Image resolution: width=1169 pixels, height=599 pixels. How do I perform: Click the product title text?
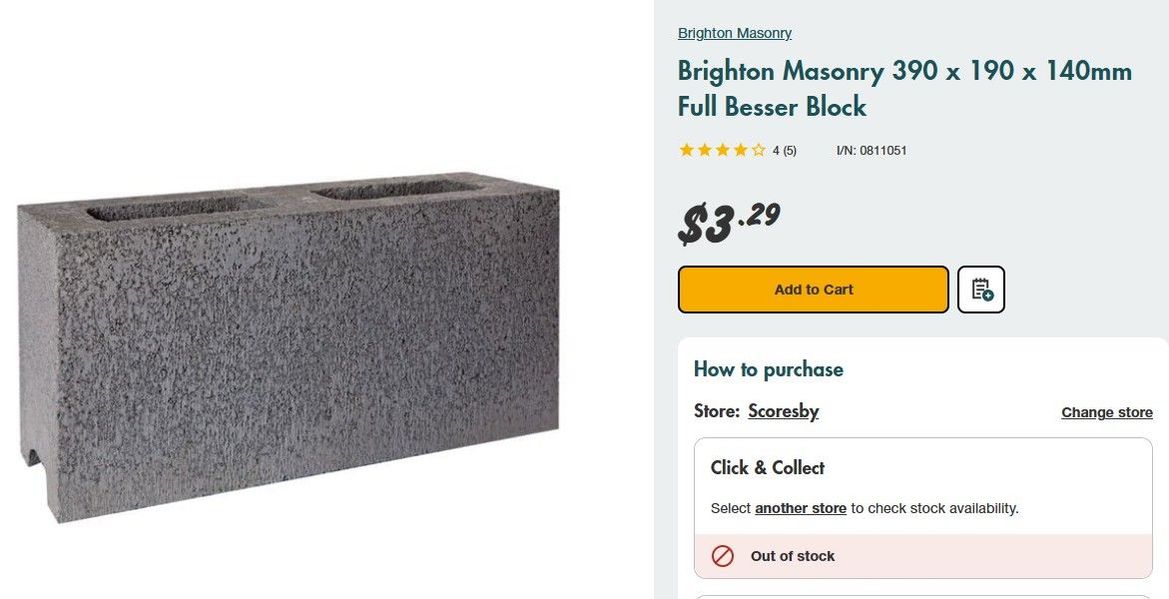pos(905,87)
